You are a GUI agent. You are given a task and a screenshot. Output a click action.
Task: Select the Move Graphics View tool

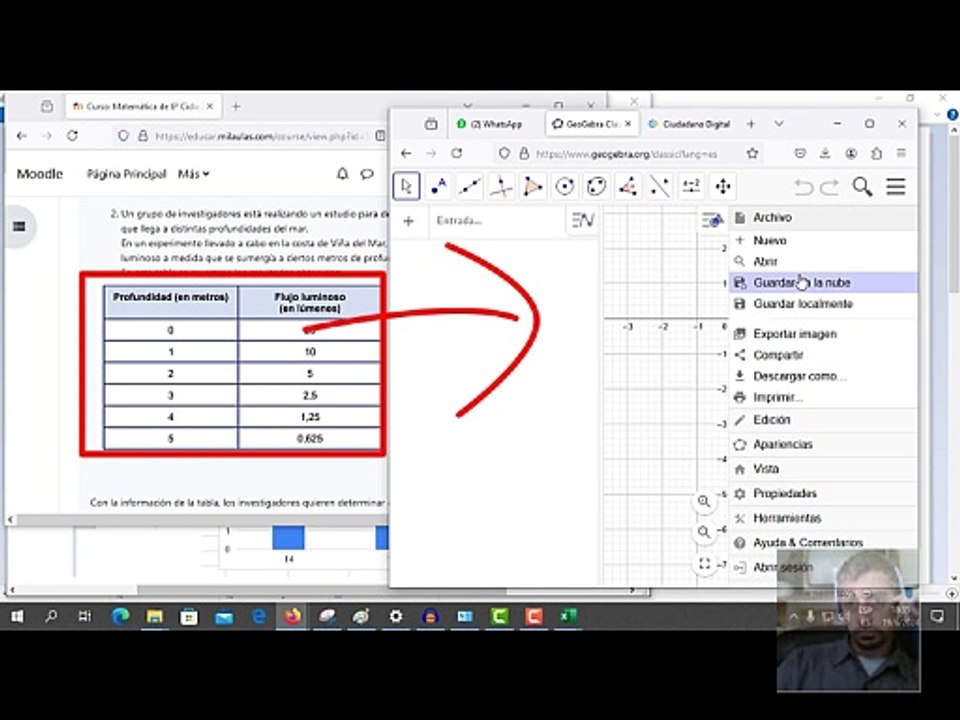tap(723, 187)
